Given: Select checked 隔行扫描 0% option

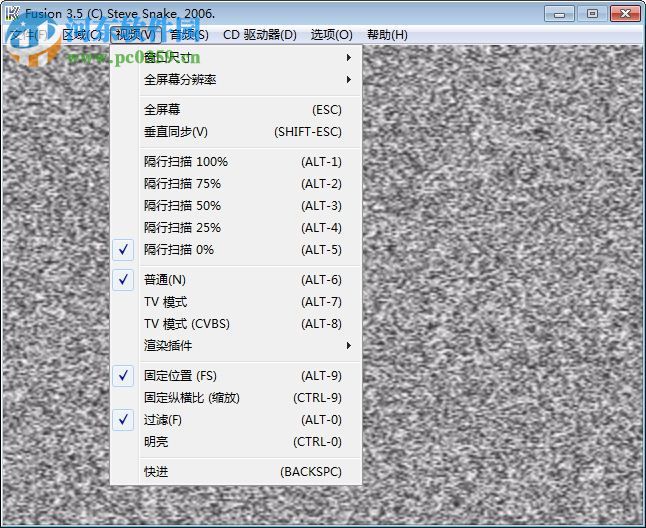Looking at the screenshot, I should (236, 250).
